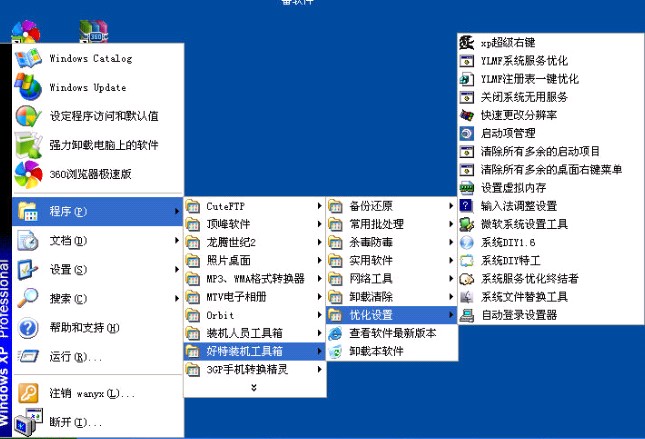Click Windows Update shortcut
The image size is (645, 439).
[90, 87]
